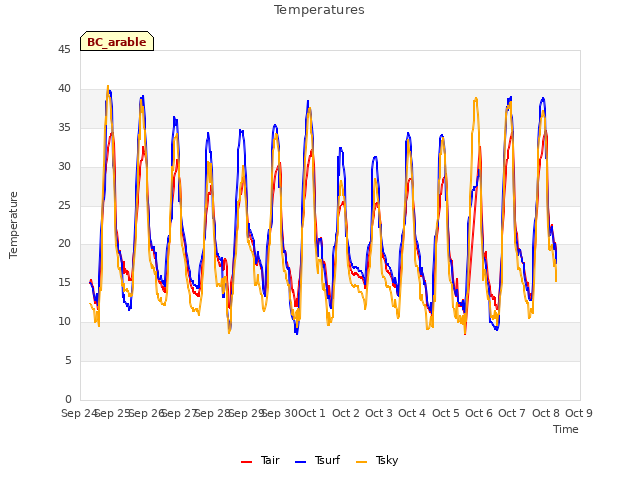Image resolution: width=640 pixels, height=480 pixels.
Task: Click the 0 y-axis tick label
Action: point(68,399)
